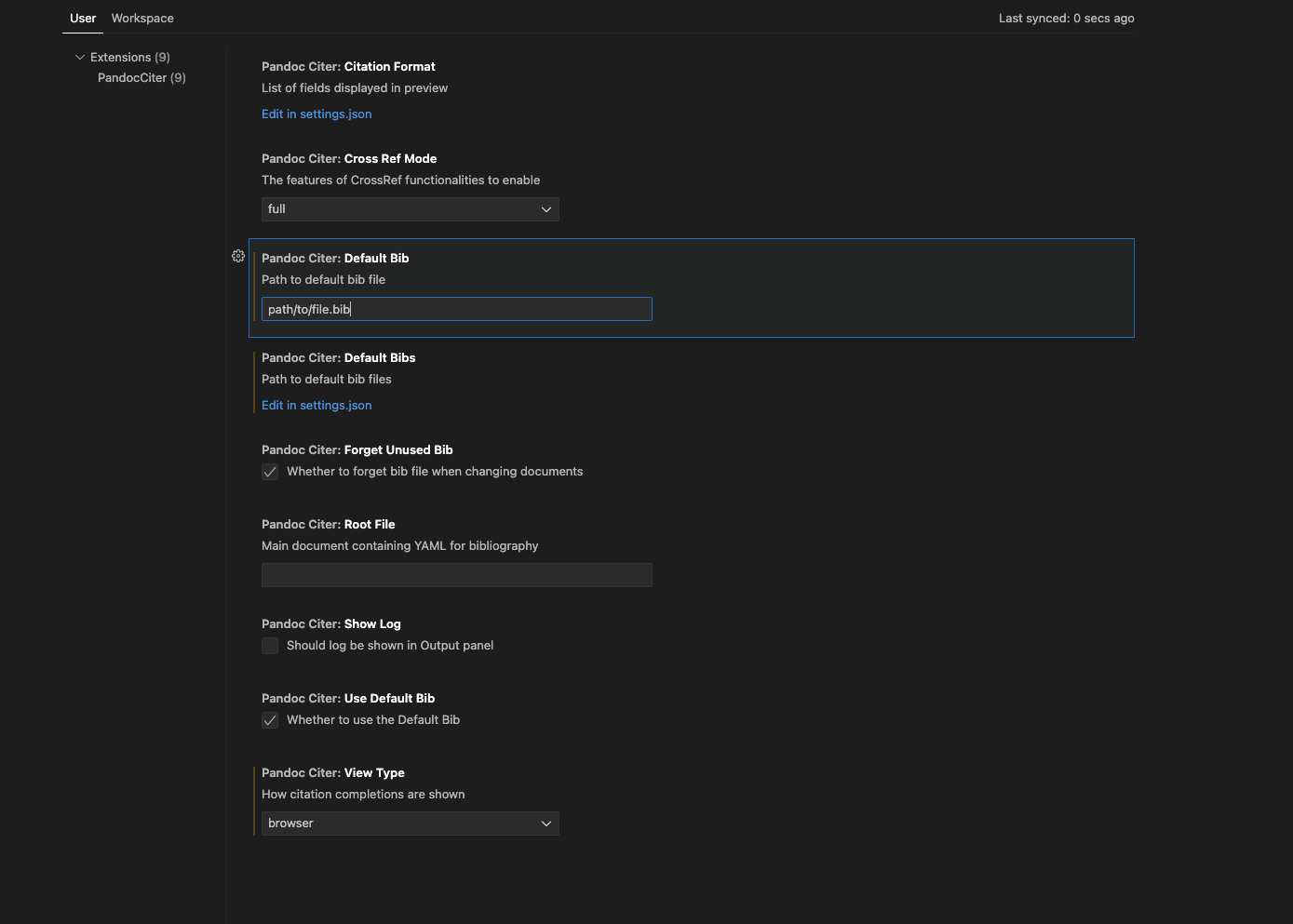Select PandocCiter (9) in settings tree
1293x924 pixels.
(141, 77)
